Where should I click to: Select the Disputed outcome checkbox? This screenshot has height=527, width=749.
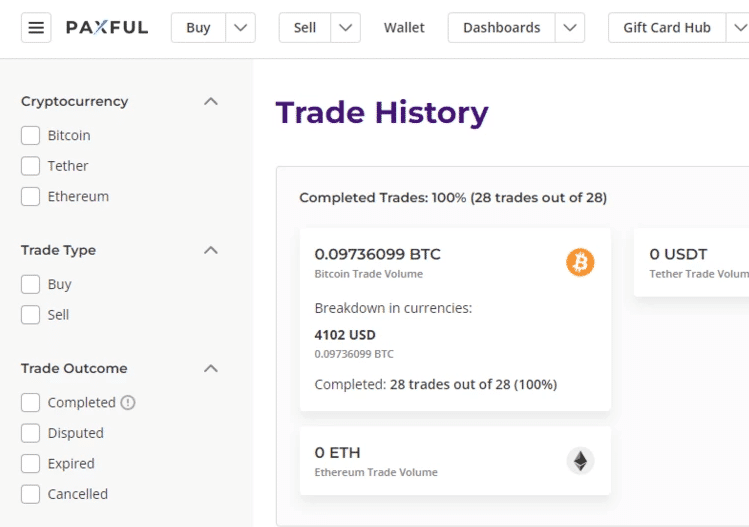(x=31, y=433)
